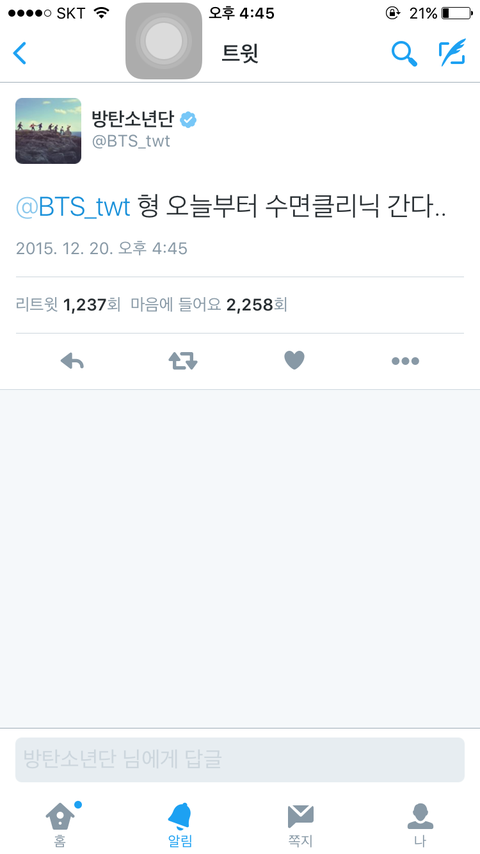Image resolution: width=480 pixels, height=854 pixels.
Task: Go to the 나 profile tab
Action: tap(420, 825)
